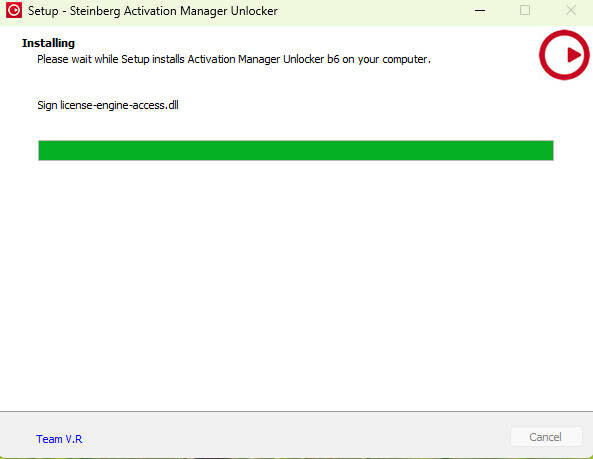Screen dimensions: 593x459
Task: Click the play triangle inside the red logo
Action: coord(574,55)
